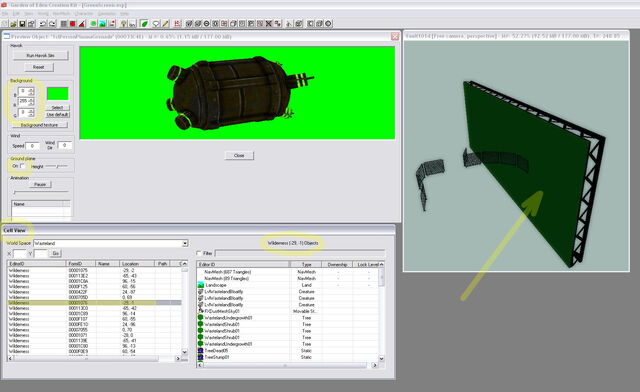Viewport: 640px width, 392px height.
Task: Click the Open file toolbar icon
Action: 13,24
